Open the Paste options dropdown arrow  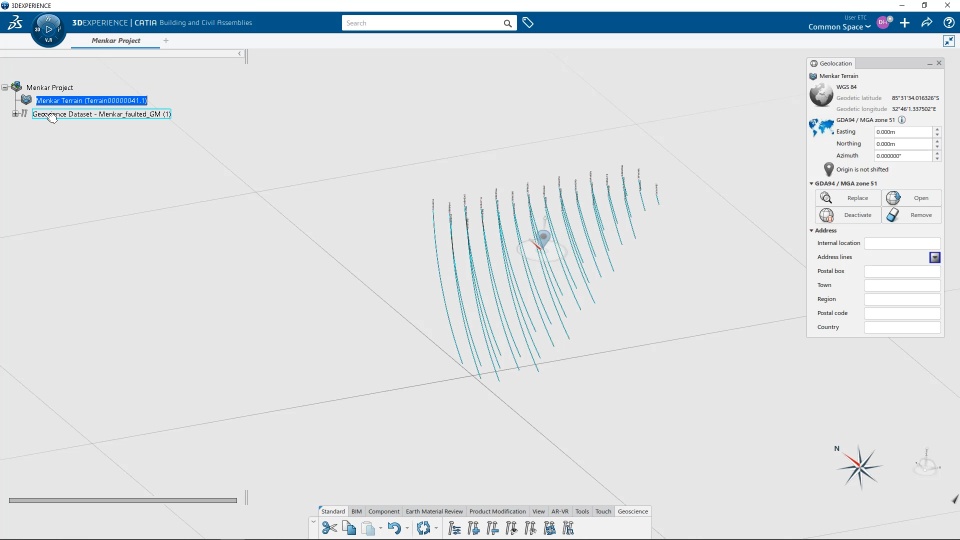pyautogui.click(x=380, y=528)
